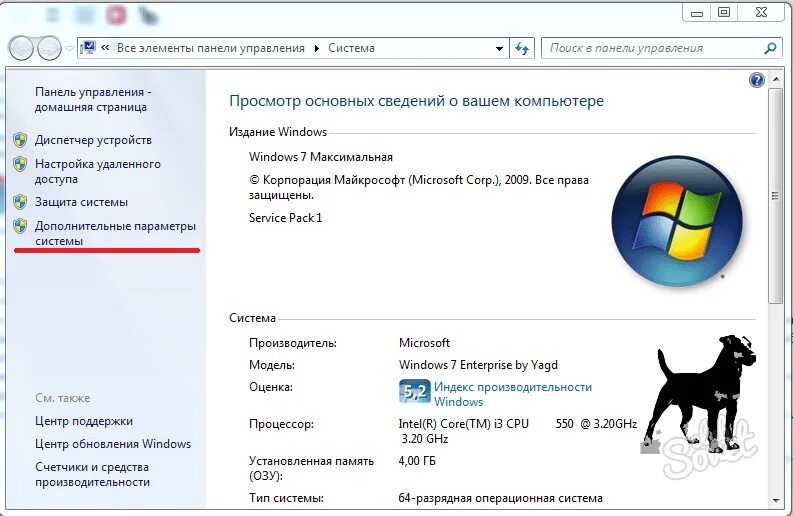Open 'Защита системы' link
The height and width of the screenshot is (516, 793).
tap(81, 202)
